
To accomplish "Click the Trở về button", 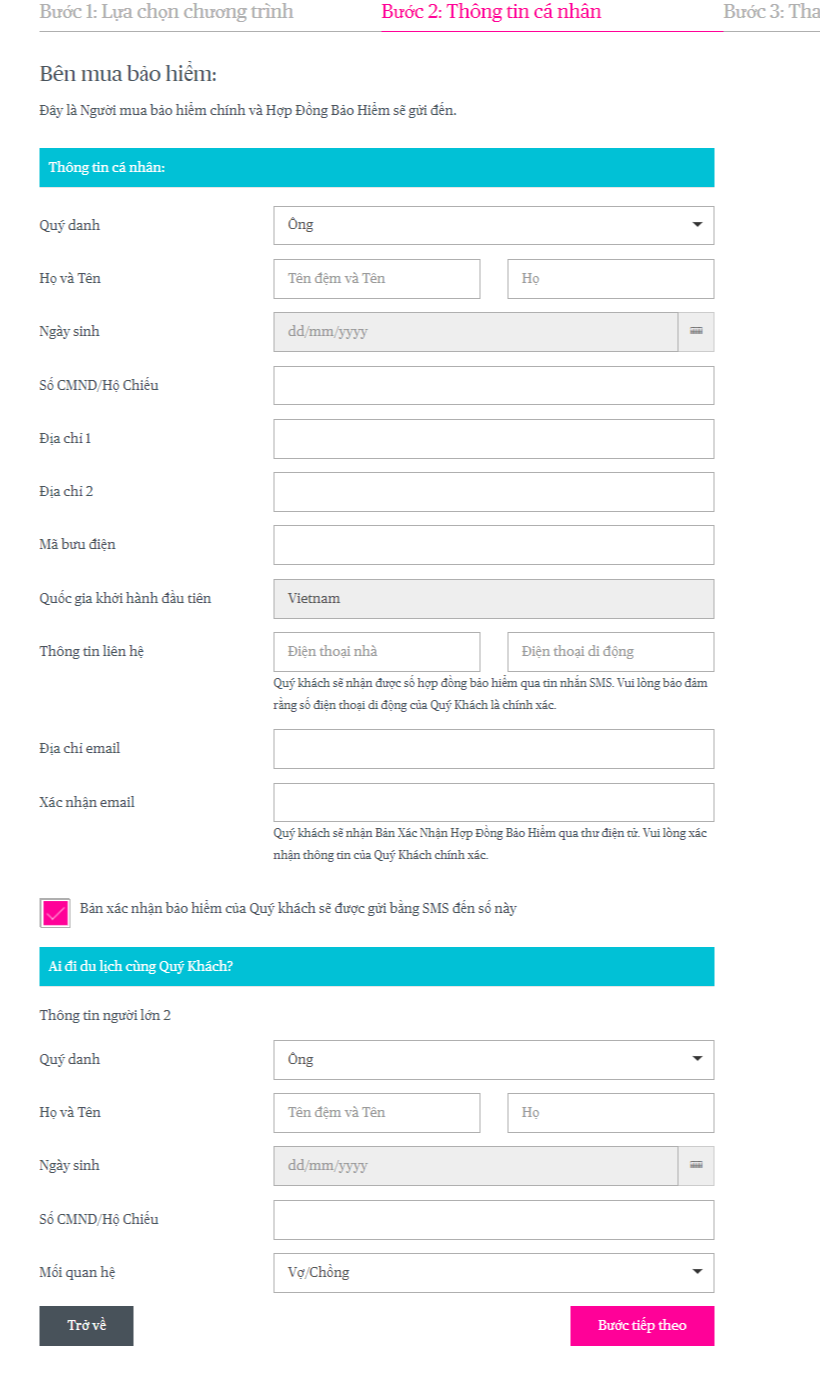I will pos(86,1326).
